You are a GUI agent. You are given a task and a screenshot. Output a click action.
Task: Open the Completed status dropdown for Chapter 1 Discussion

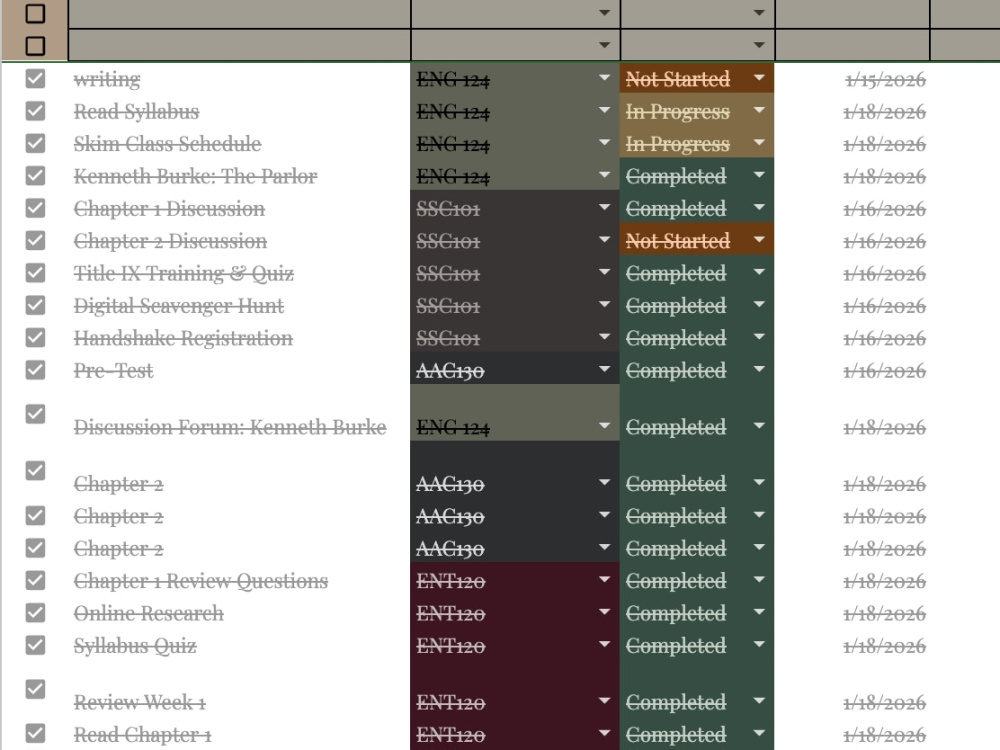coord(759,207)
